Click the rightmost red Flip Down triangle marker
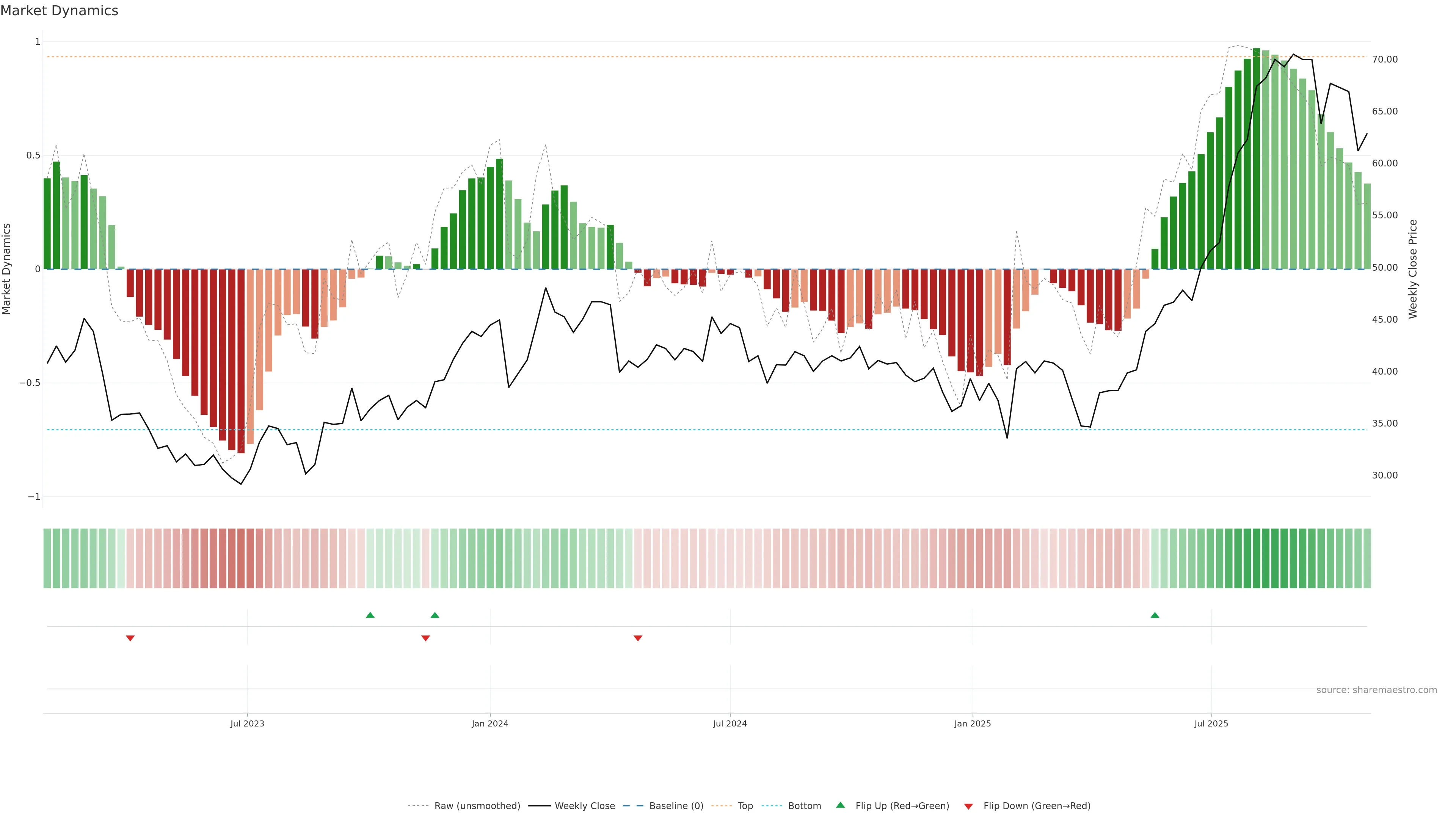Screen dimensions: 1456x819 tap(638, 638)
